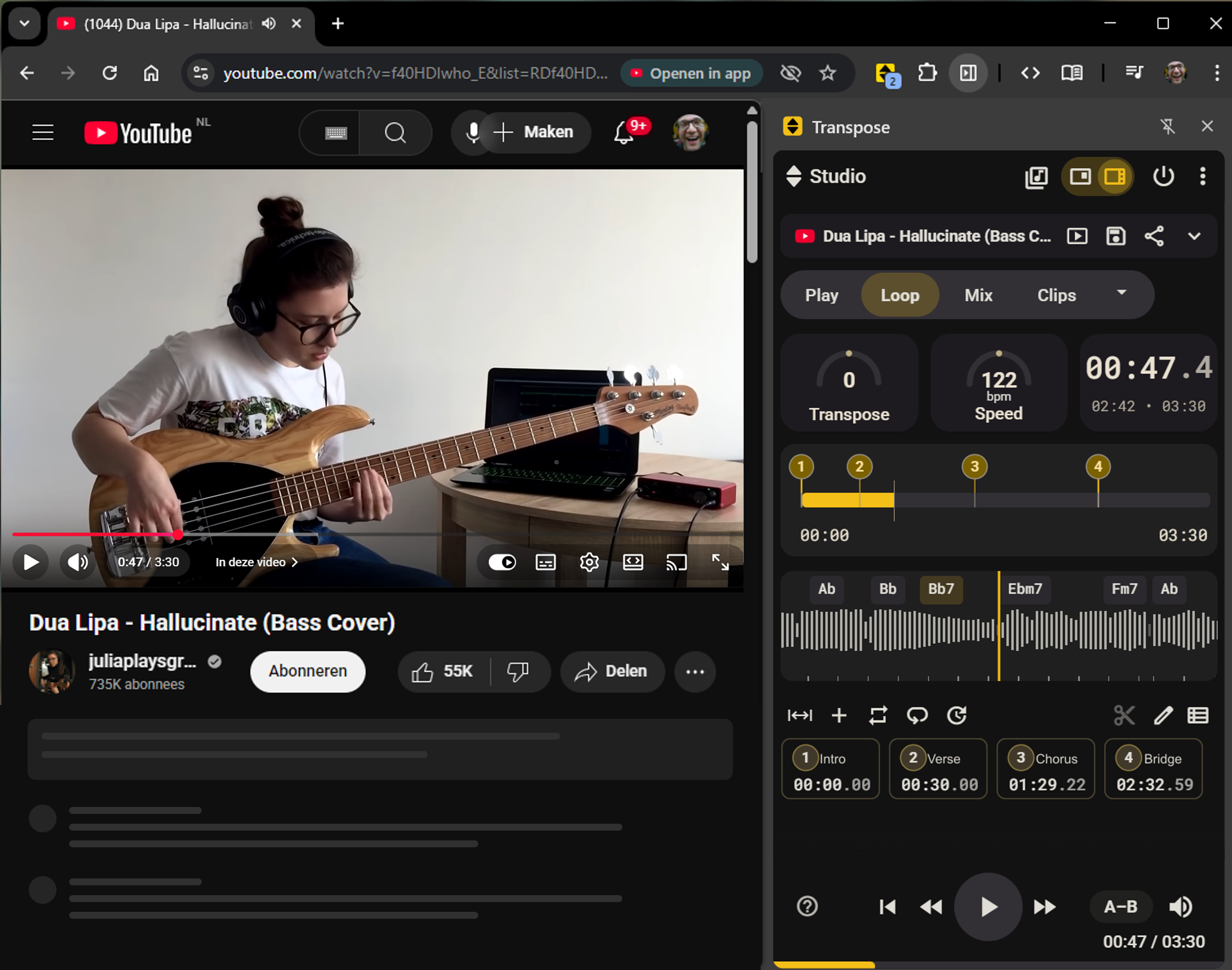Open the browser Extensions puzzle icon
1232x970 pixels.
[x=927, y=73]
